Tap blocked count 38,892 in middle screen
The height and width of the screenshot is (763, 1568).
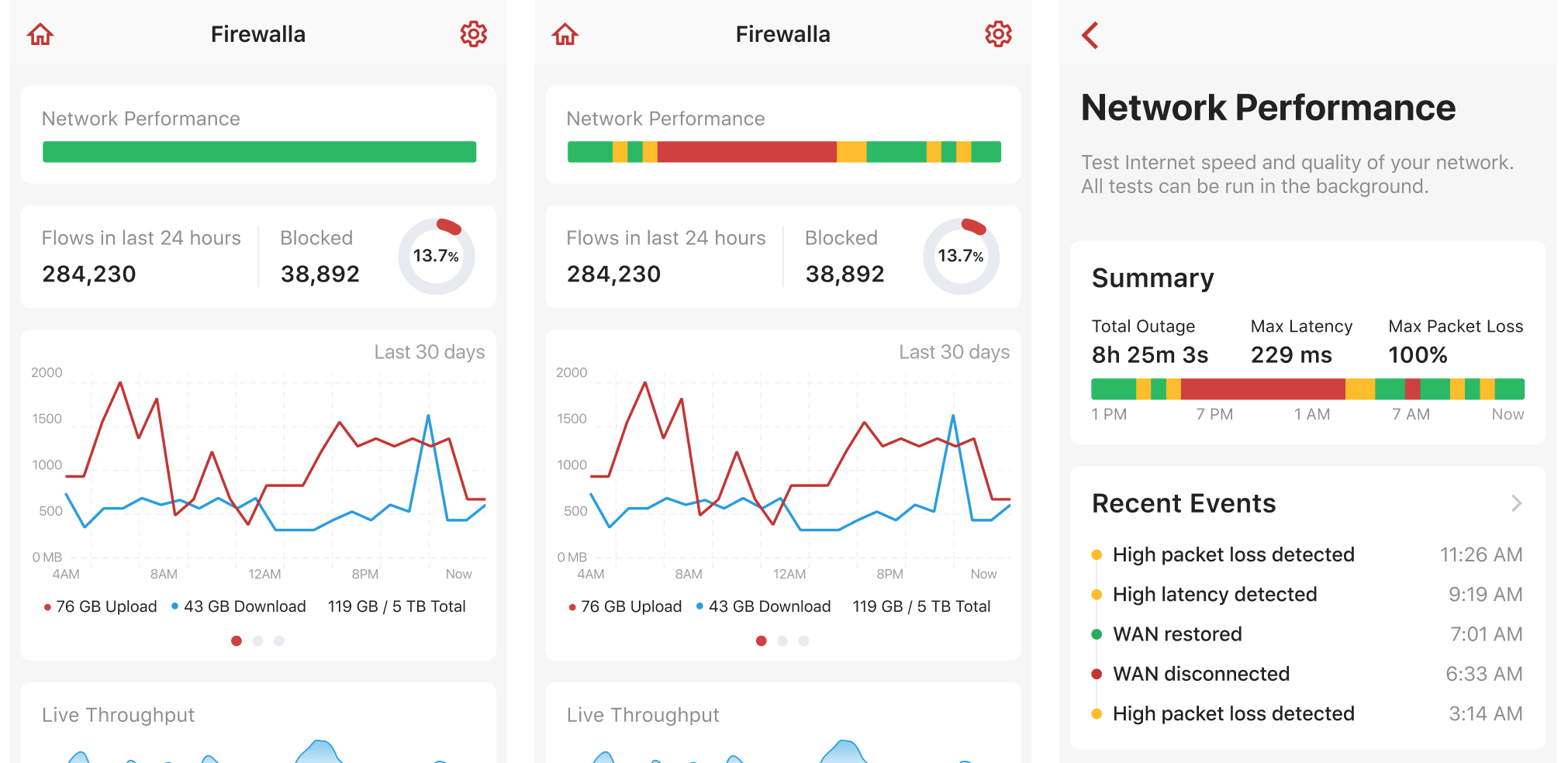click(x=845, y=274)
